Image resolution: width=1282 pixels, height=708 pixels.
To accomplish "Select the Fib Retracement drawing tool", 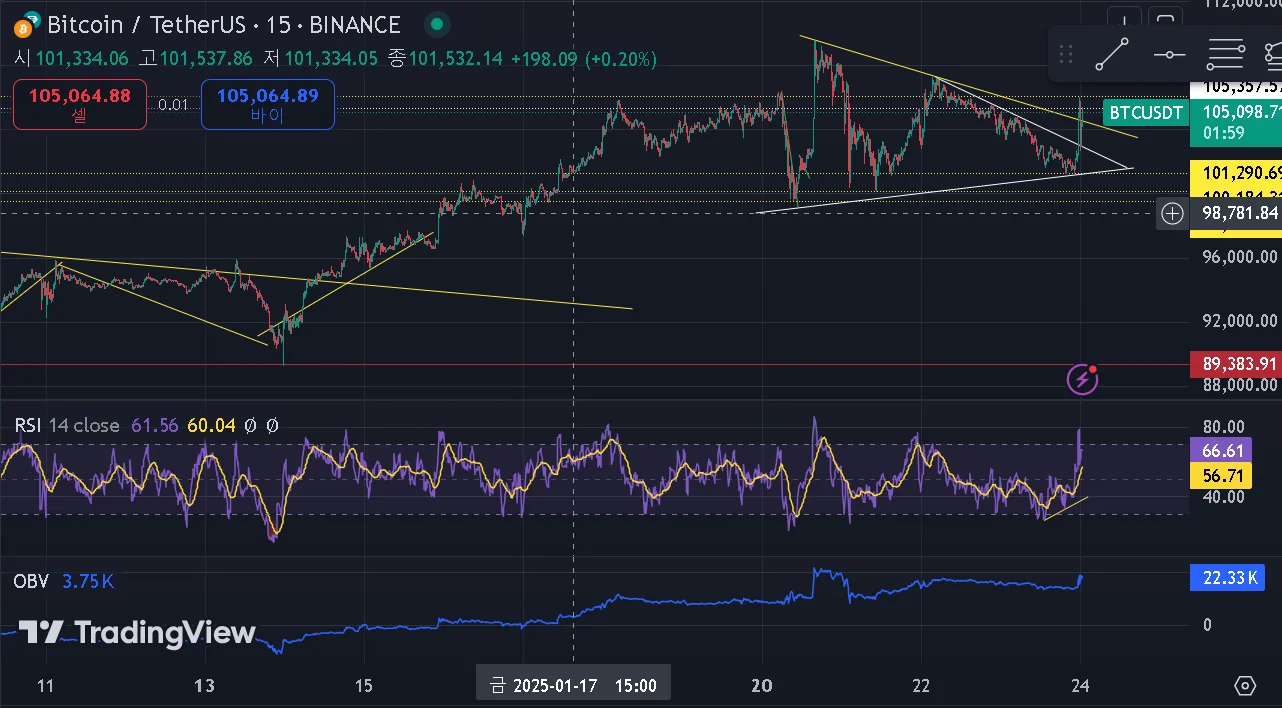I will point(1226,54).
